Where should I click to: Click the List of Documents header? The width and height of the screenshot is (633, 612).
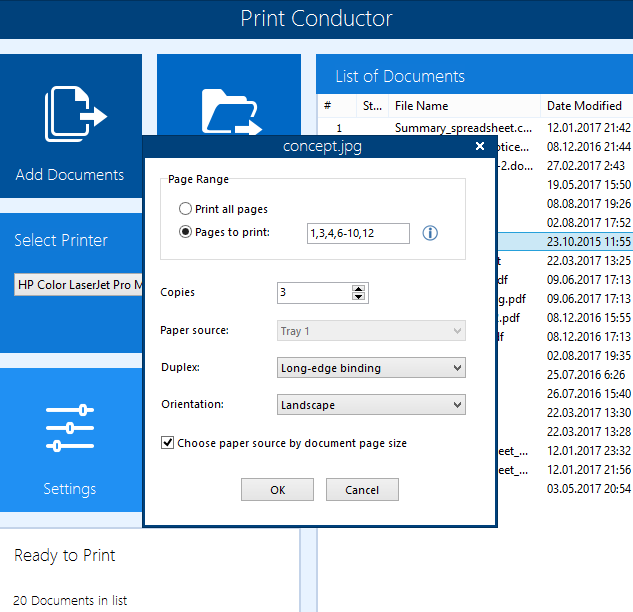click(x=400, y=76)
